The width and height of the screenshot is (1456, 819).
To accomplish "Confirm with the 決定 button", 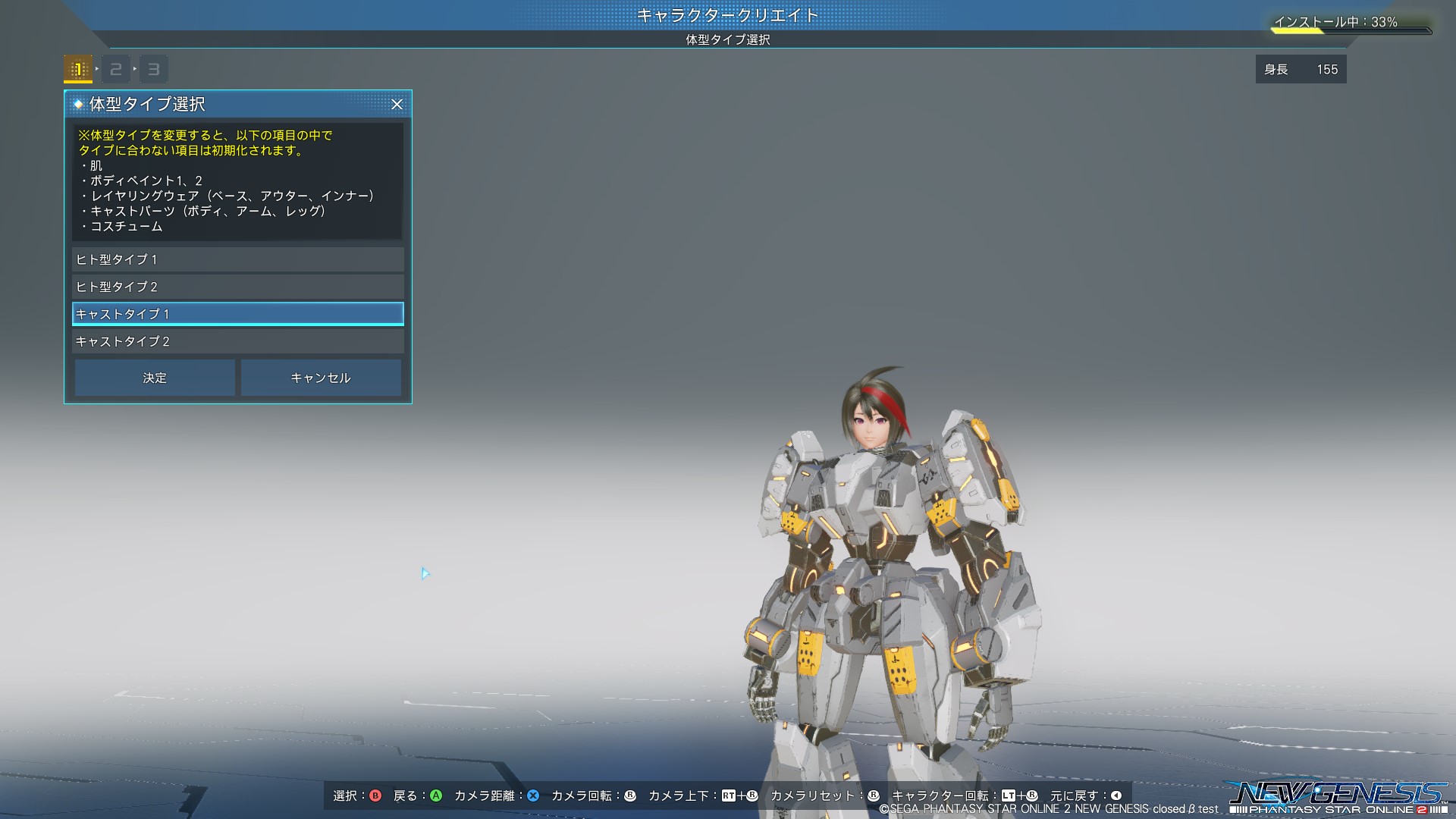I will coord(155,378).
